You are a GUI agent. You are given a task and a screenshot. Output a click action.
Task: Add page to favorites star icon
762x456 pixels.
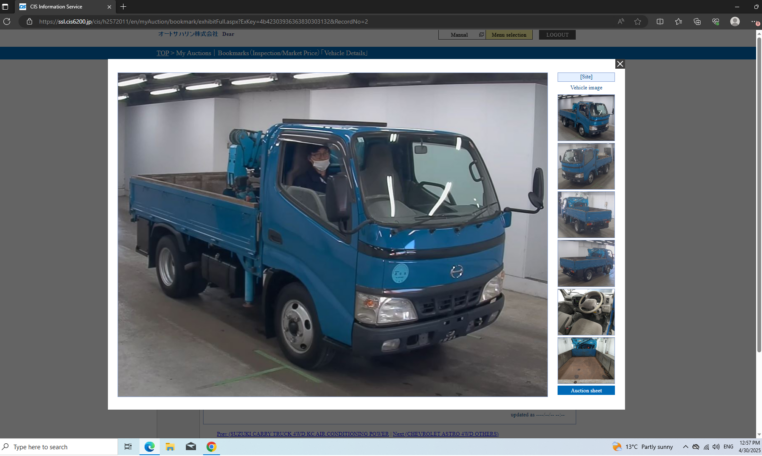point(638,21)
